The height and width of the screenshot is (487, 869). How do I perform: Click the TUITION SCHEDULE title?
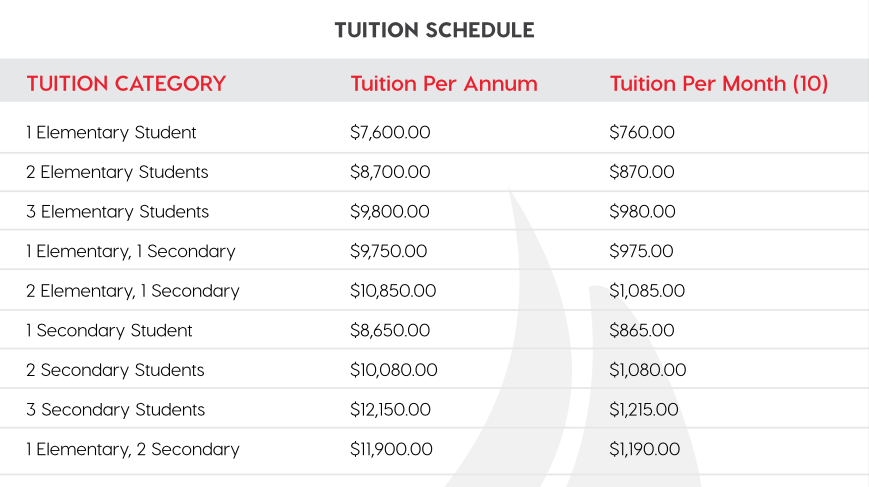(x=434, y=30)
